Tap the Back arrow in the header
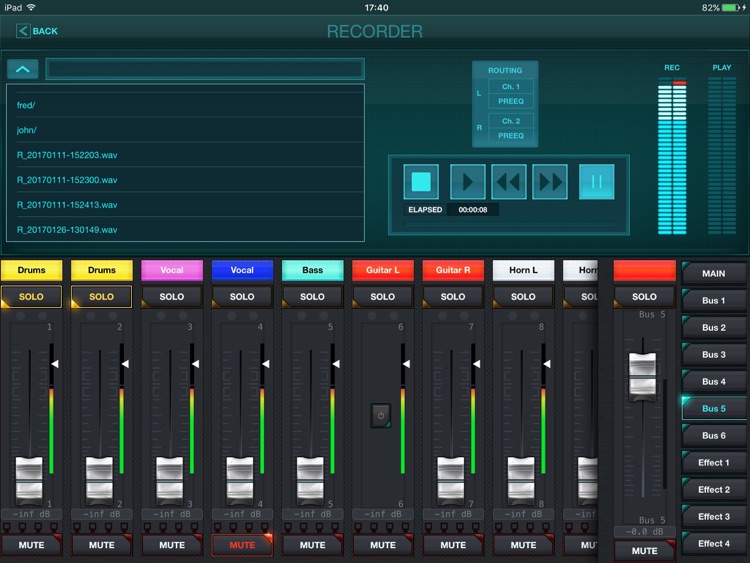The height and width of the screenshot is (563, 750). click(37, 31)
